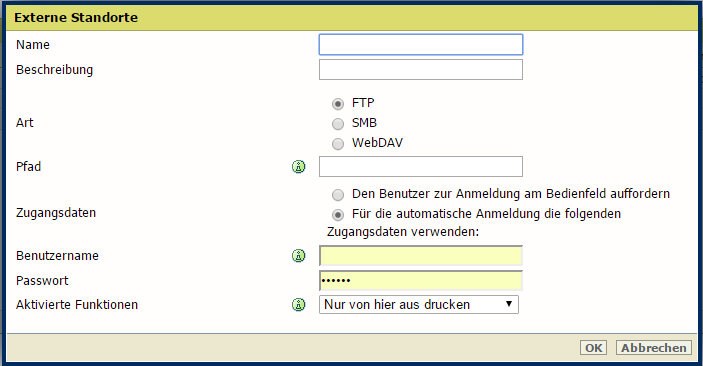Confirm the dialog with OK
703x366 pixels.
[594, 348]
